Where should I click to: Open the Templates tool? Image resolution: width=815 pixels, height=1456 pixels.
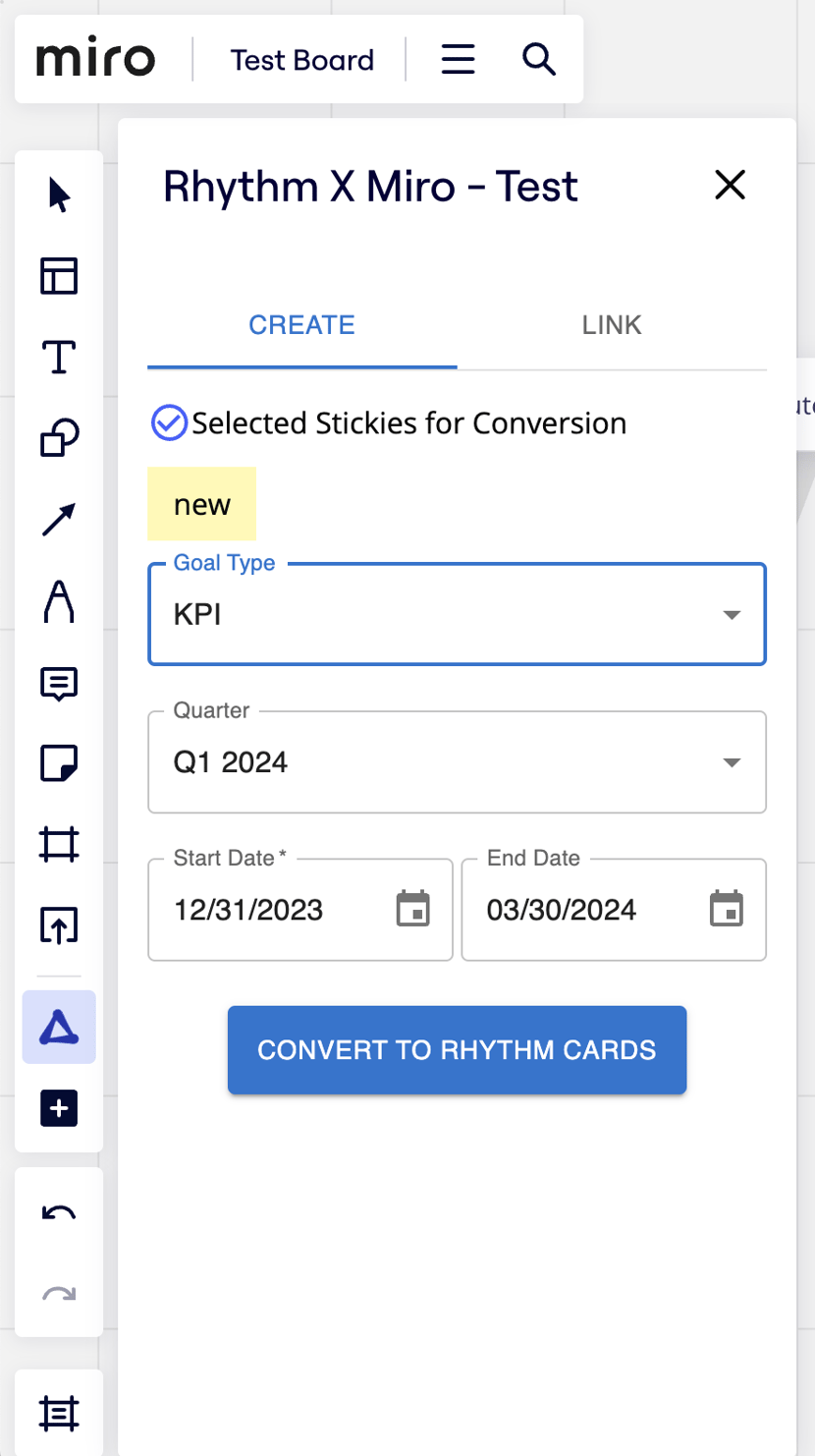click(x=59, y=276)
